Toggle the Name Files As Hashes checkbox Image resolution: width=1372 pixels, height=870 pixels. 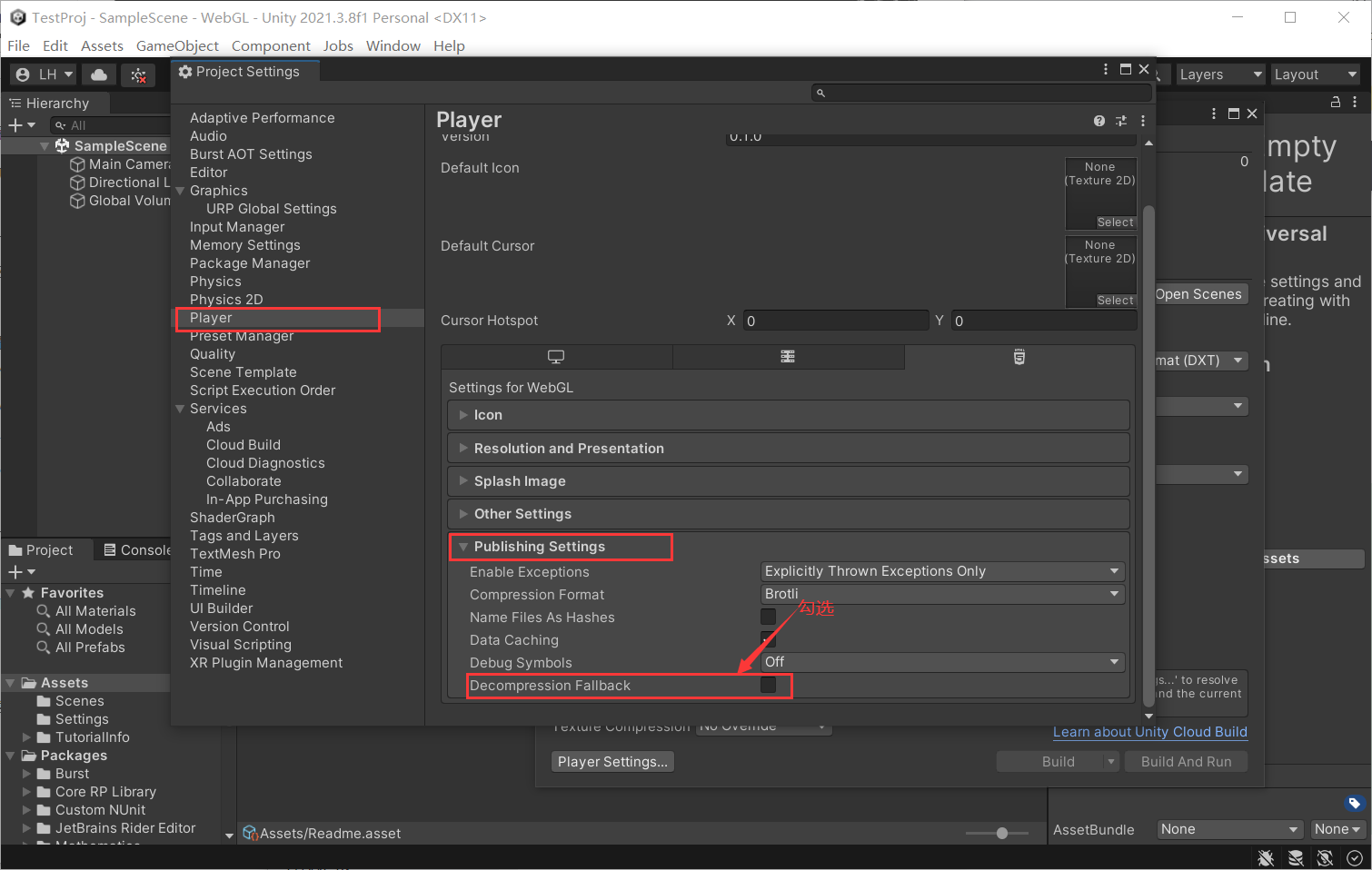768,617
